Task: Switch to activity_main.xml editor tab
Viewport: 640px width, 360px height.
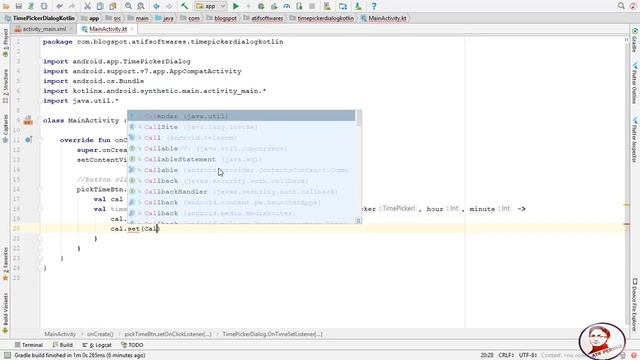Action: point(43,29)
